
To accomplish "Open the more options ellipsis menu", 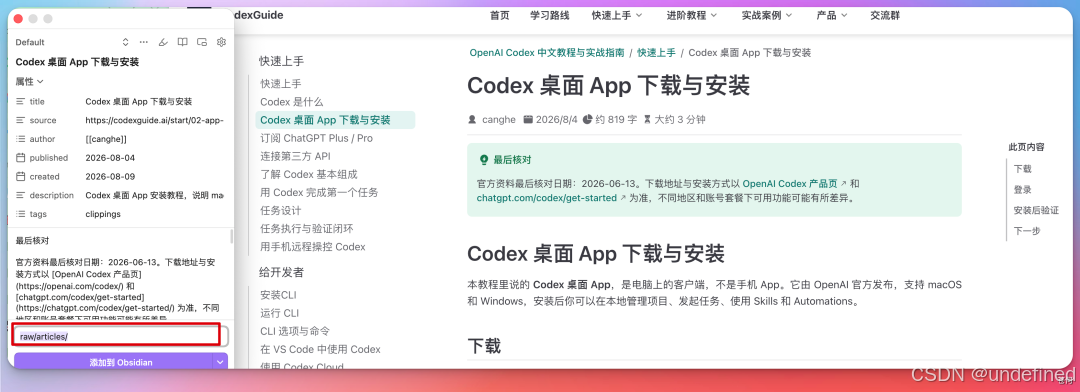I will 143,42.
